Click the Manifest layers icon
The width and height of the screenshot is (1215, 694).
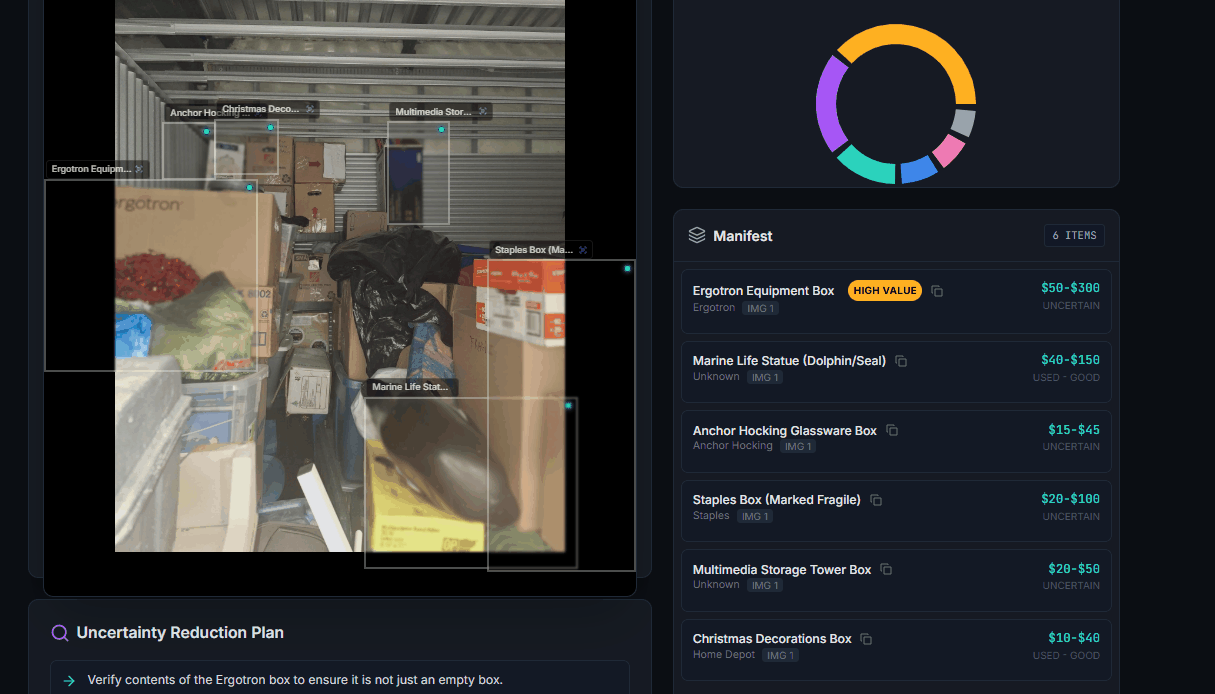697,236
